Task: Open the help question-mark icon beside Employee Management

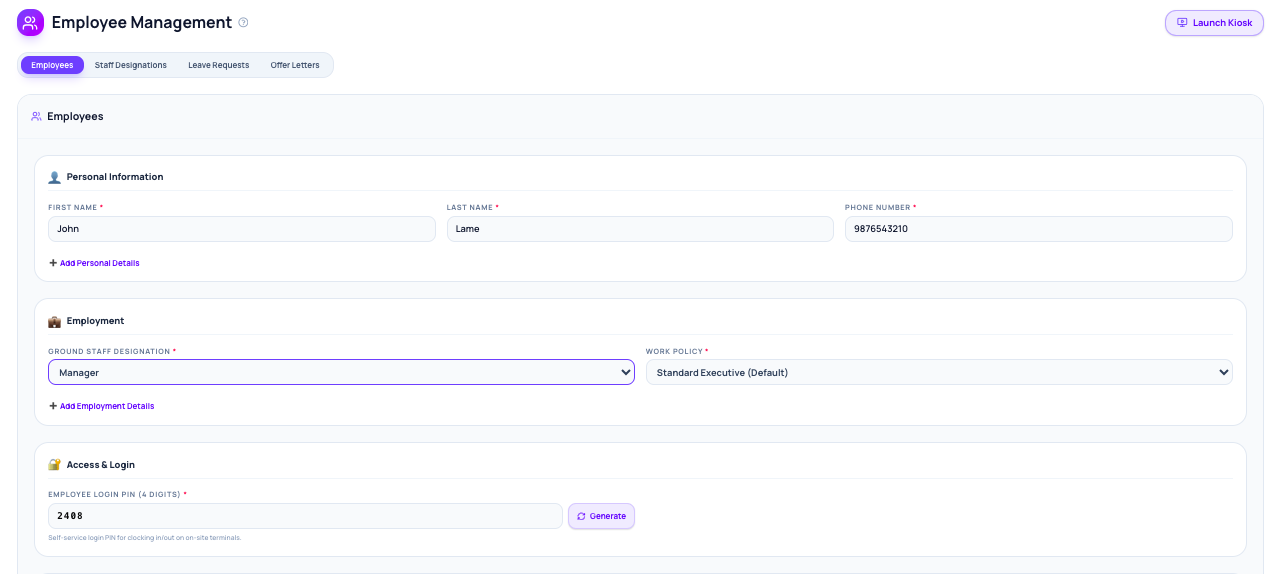Action: click(x=243, y=22)
